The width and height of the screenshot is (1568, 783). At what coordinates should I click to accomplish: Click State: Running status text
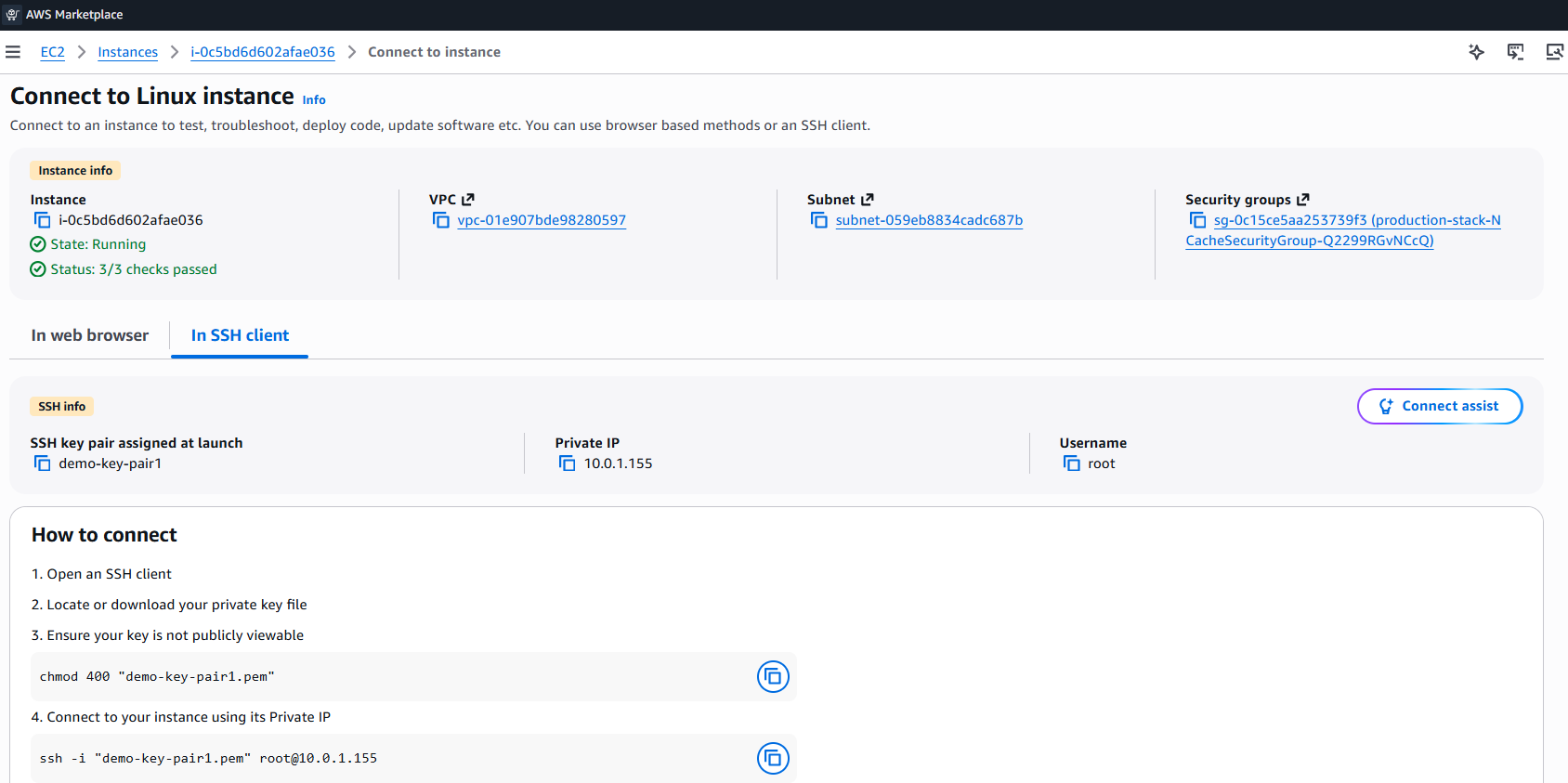[x=98, y=244]
